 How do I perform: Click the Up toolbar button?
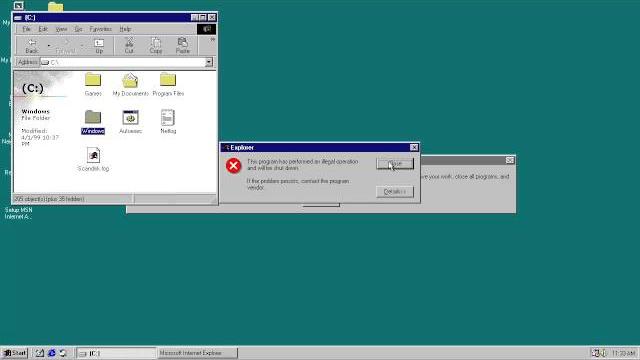point(99,46)
